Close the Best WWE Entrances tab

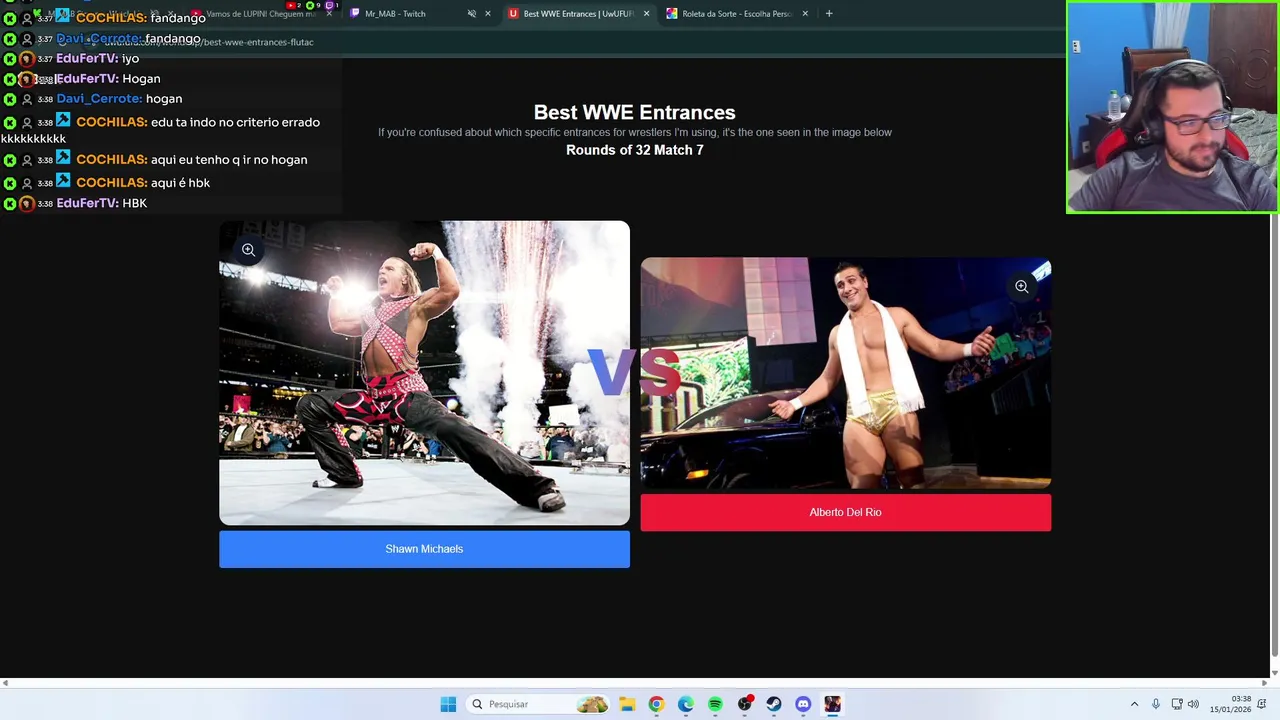tap(646, 14)
